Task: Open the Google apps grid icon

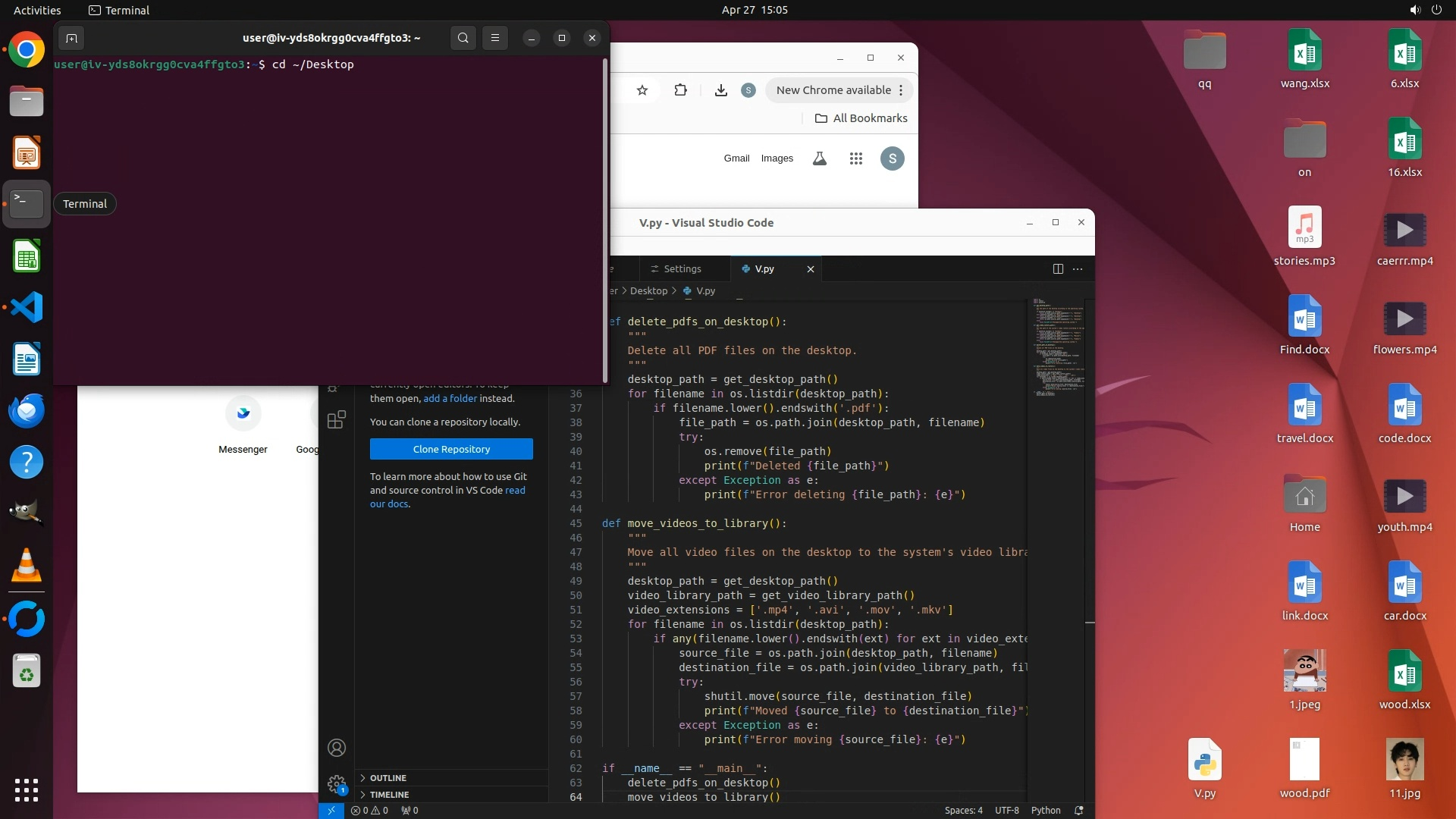Action: coord(856,158)
